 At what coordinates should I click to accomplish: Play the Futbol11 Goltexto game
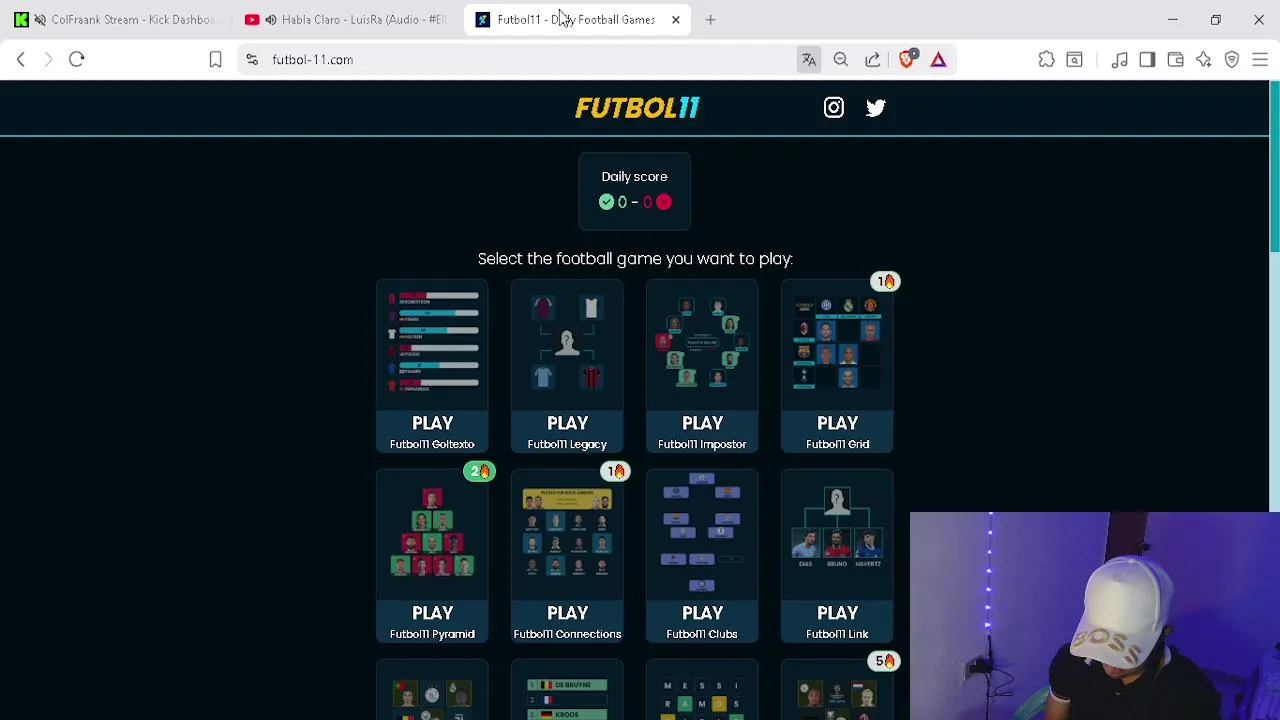pyautogui.click(x=432, y=367)
